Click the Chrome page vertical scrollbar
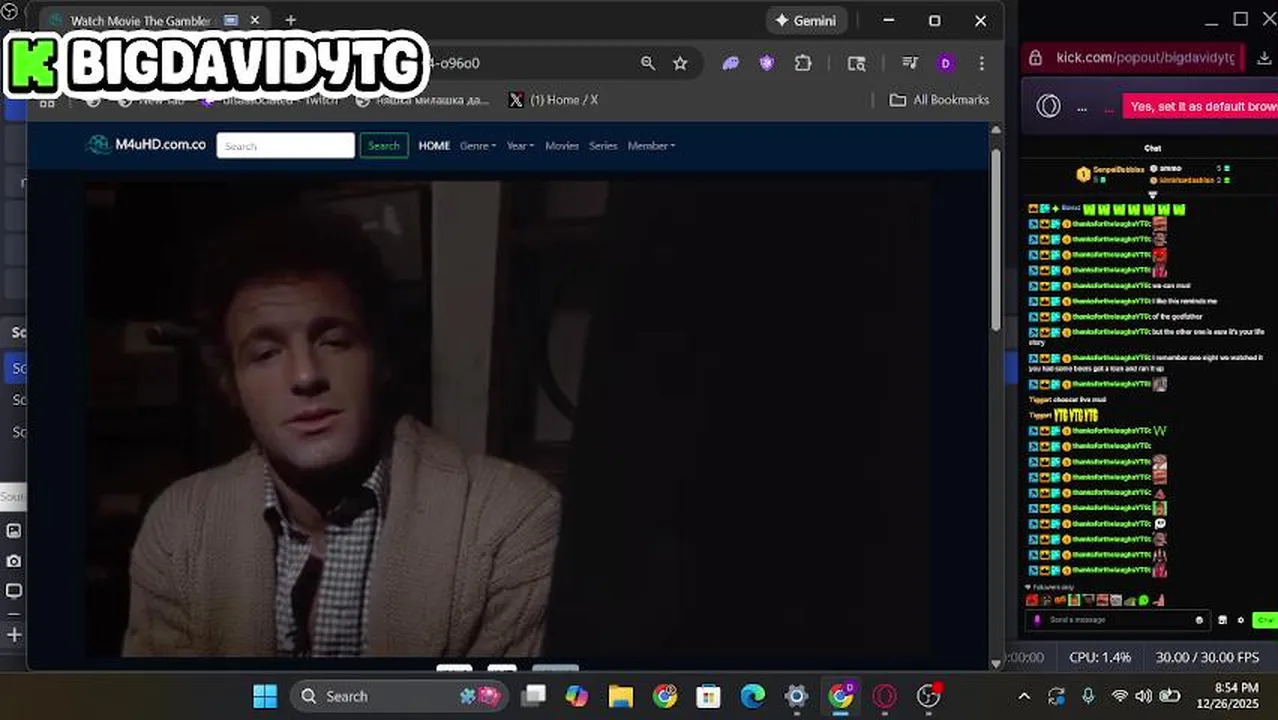 [996, 240]
